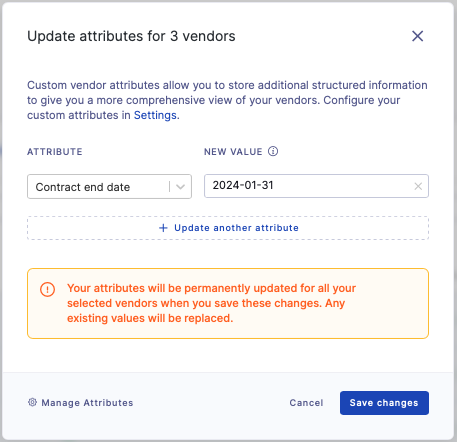
Task: Click the ATTRIBUTE column label
Action: click(x=55, y=152)
